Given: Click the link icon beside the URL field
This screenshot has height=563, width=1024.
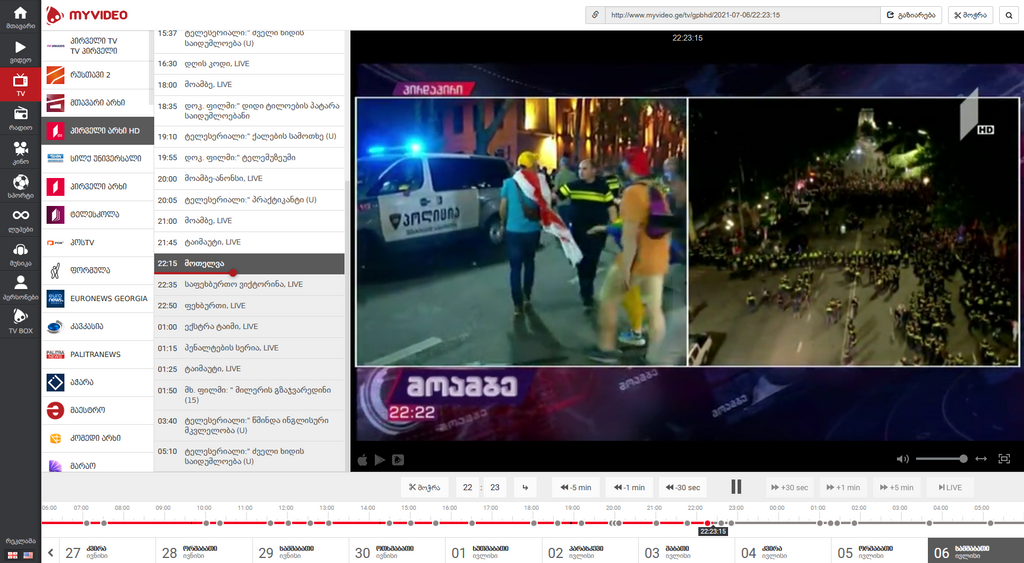Looking at the screenshot, I should coord(595,15).
